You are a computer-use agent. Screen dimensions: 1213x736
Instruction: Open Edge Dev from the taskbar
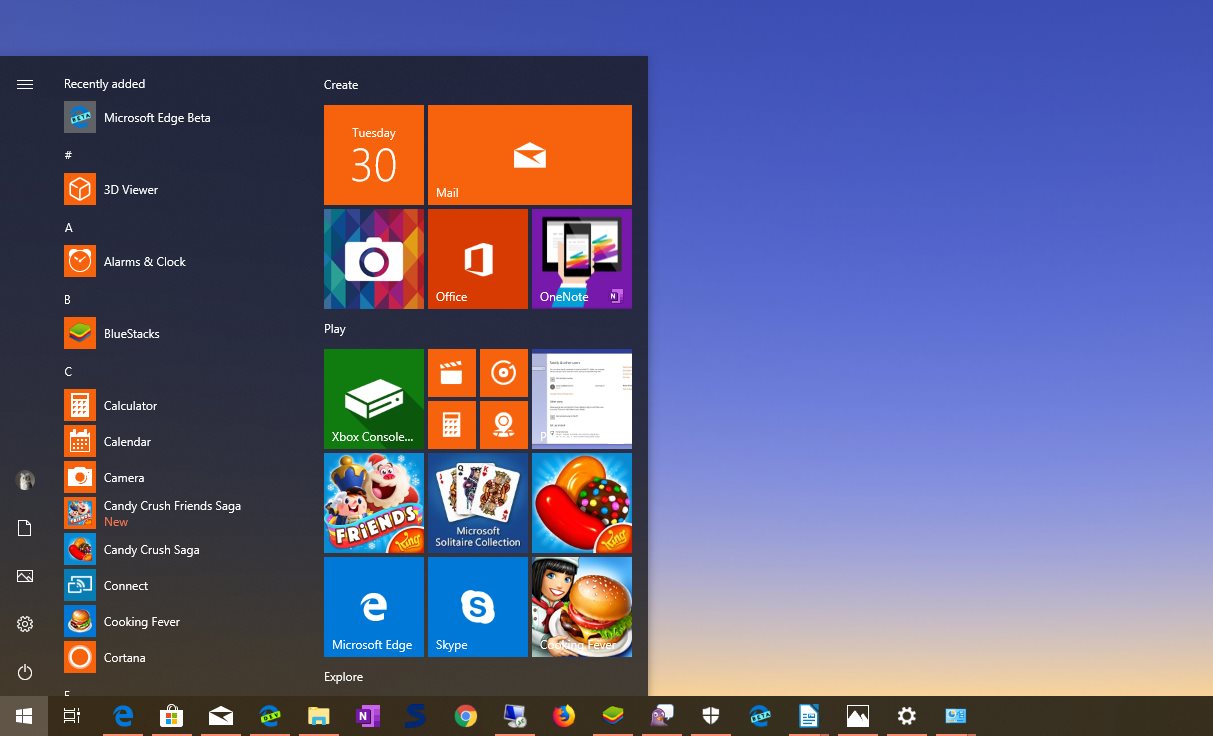pos(270,716)
